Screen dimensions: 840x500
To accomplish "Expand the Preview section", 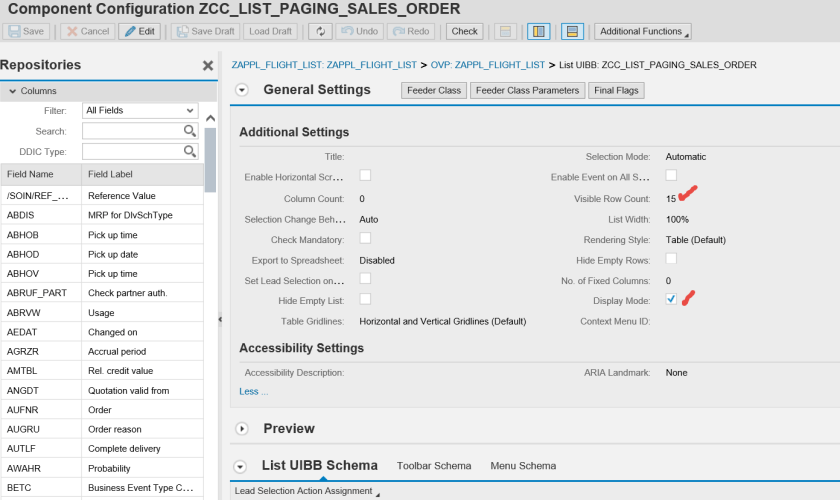I will tap(242, 429).
